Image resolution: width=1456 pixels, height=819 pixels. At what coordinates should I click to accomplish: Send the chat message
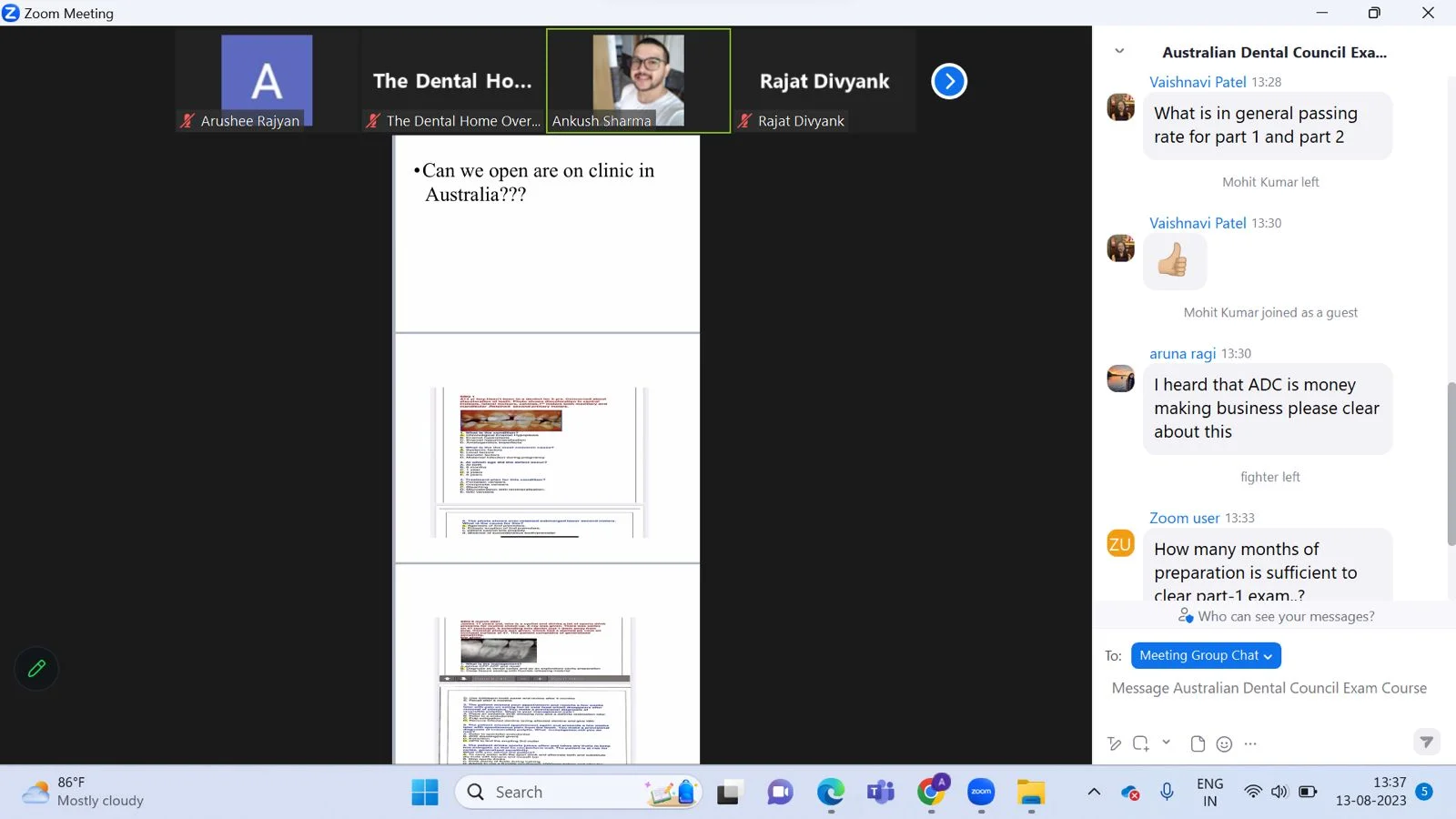(x=1426, y=742)
